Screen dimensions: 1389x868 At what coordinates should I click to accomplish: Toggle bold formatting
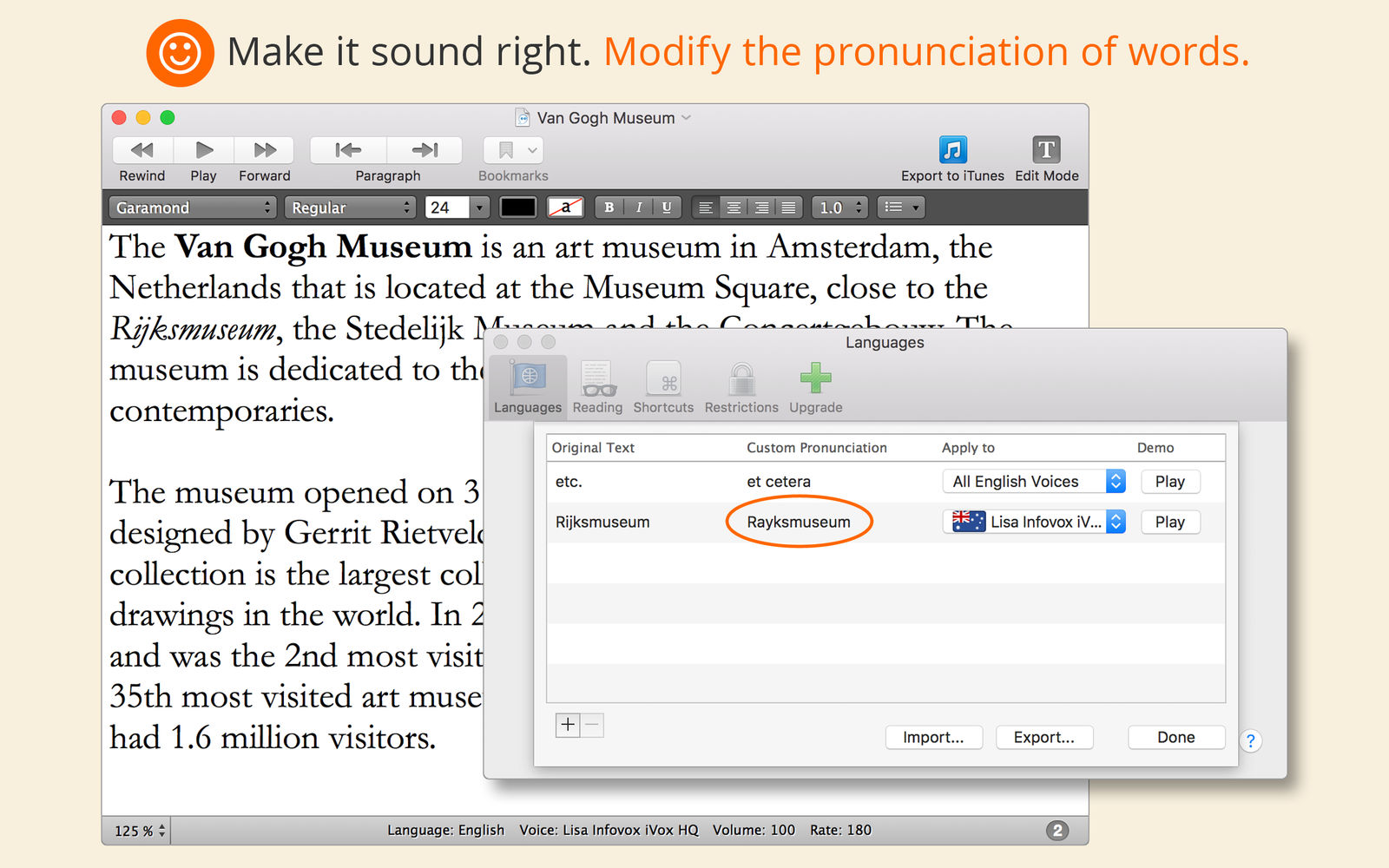(609, 207)
